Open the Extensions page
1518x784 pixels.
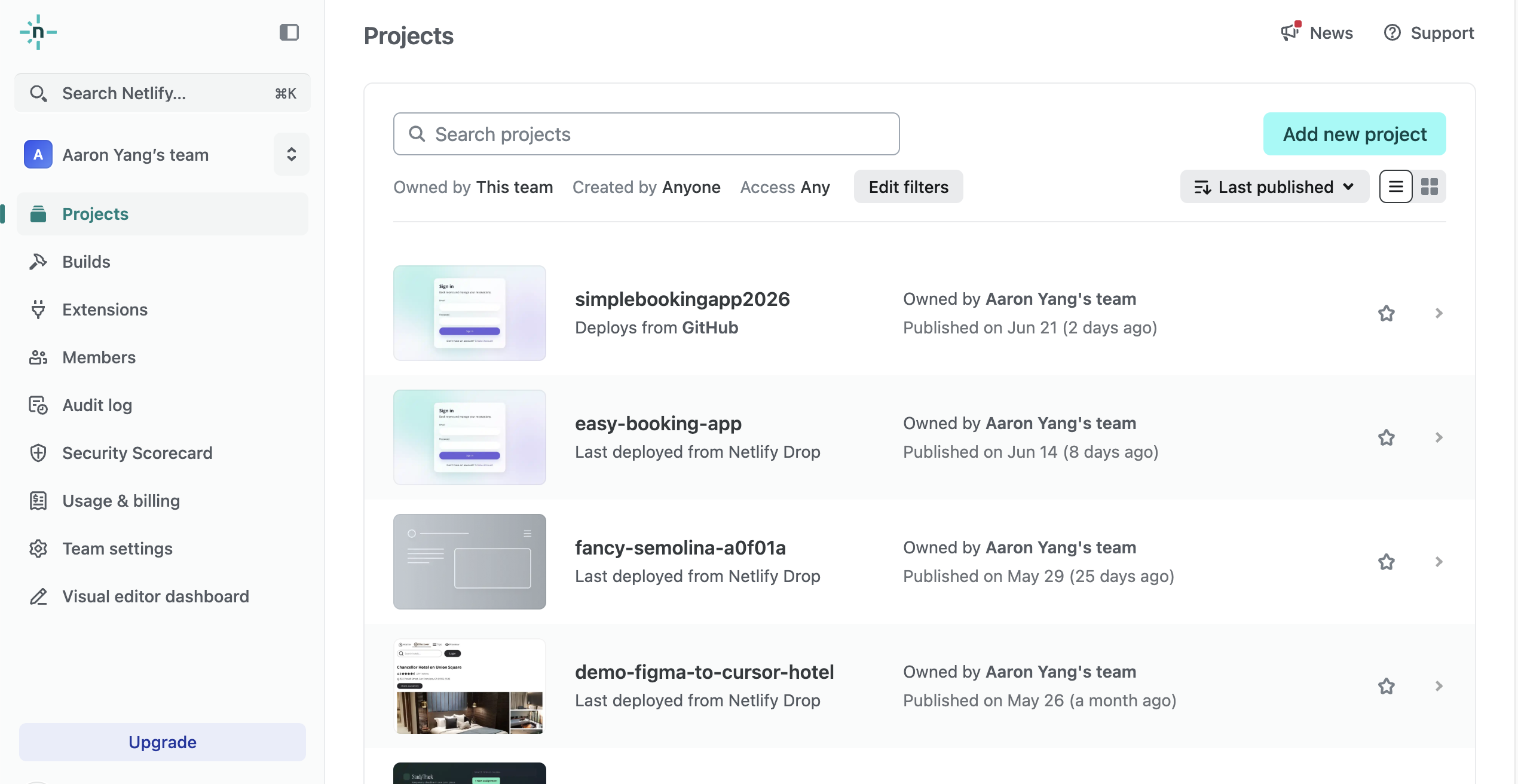click(163, 310)
